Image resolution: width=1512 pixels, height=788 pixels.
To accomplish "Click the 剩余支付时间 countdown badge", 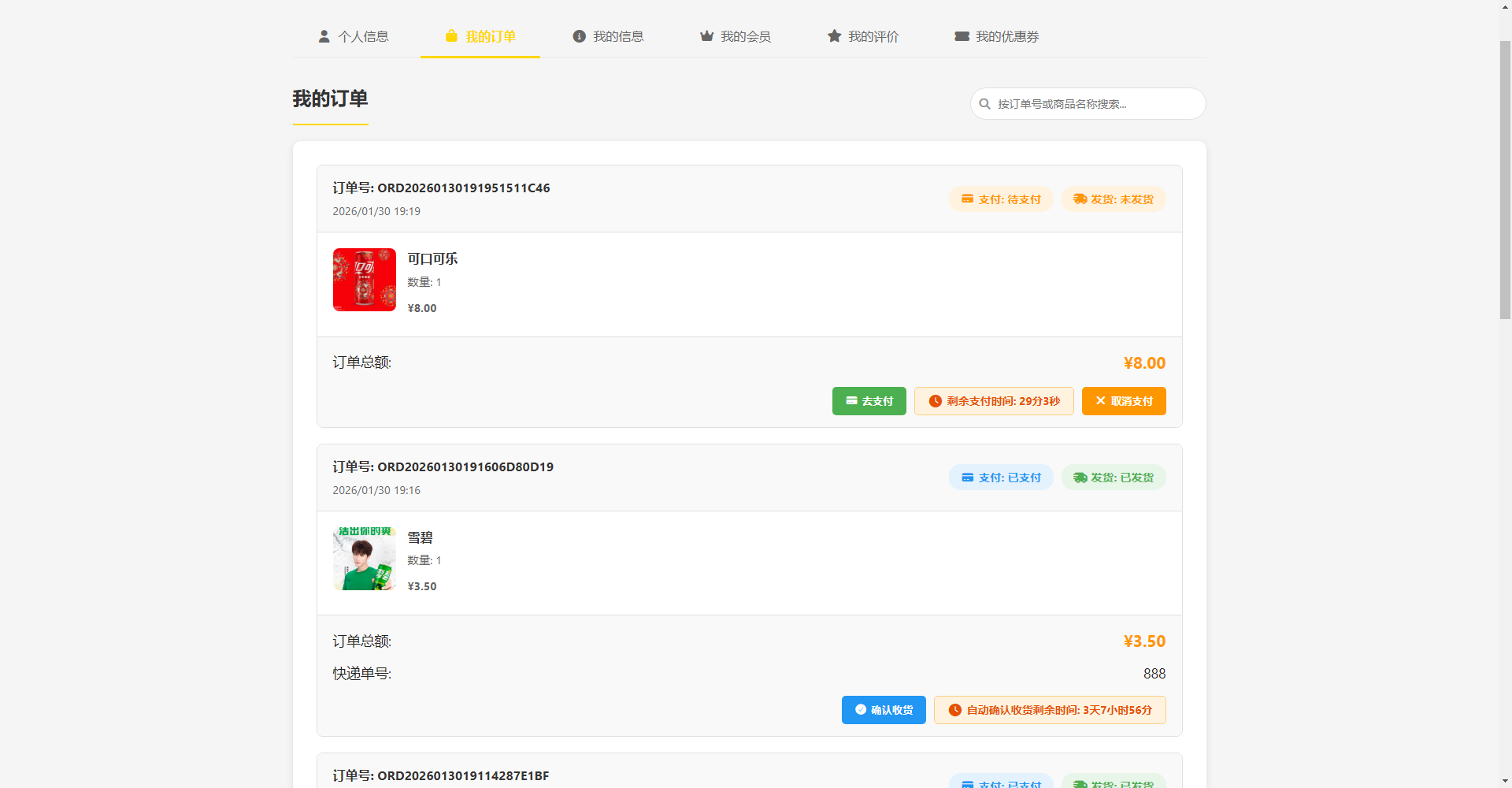I will pyautogui.click(x=994, y=401).
